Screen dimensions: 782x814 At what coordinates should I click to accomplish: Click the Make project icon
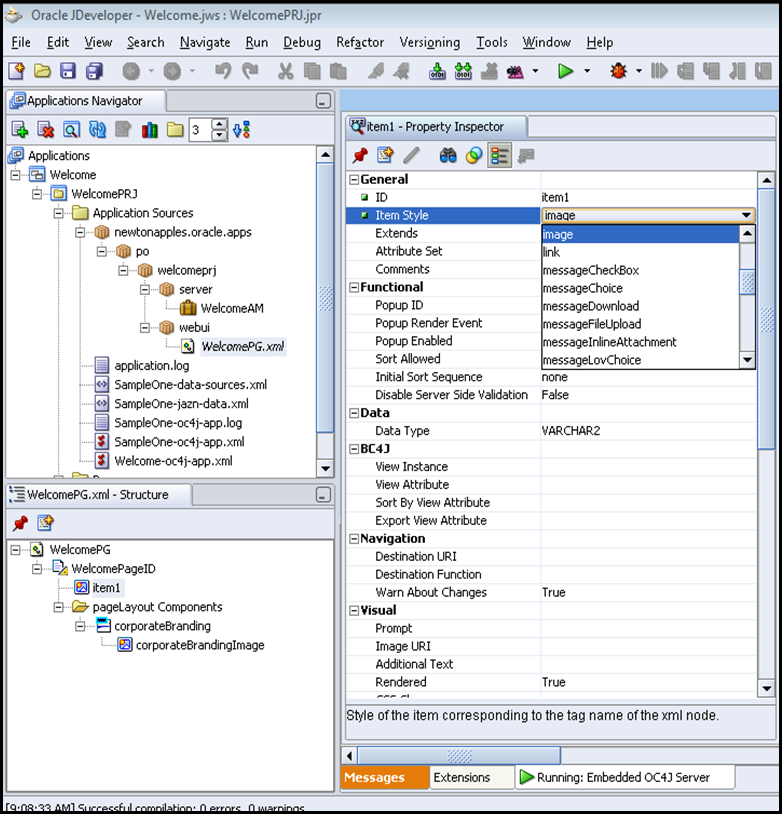tap(437, 71)
